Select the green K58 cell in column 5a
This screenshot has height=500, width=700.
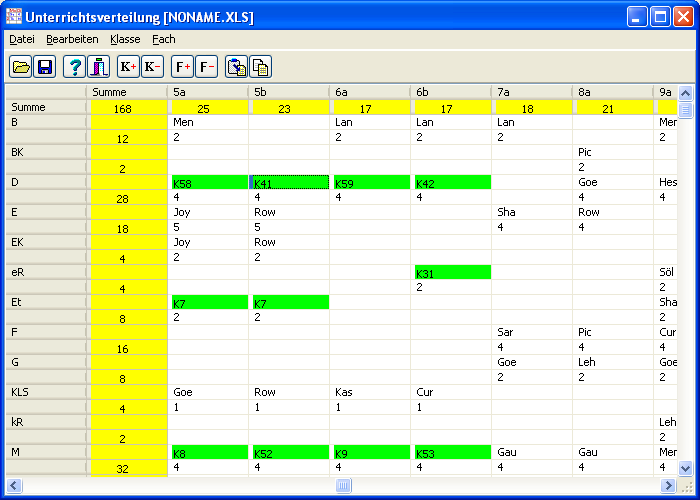pos(209,183)
